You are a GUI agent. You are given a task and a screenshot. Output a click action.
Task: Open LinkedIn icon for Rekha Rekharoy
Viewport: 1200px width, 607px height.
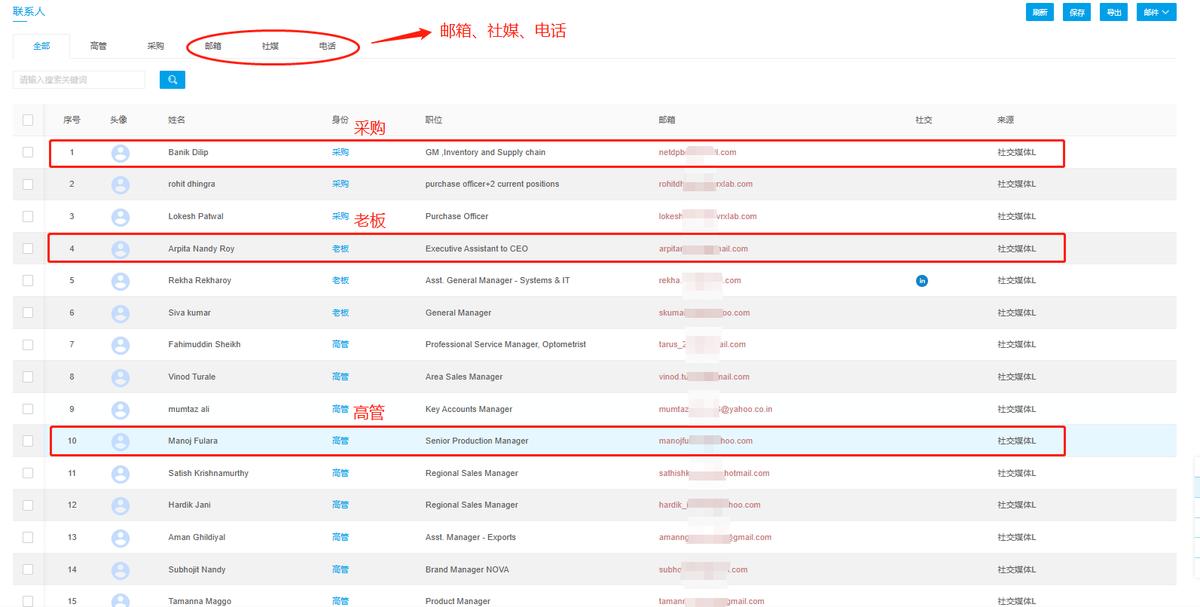922,281
